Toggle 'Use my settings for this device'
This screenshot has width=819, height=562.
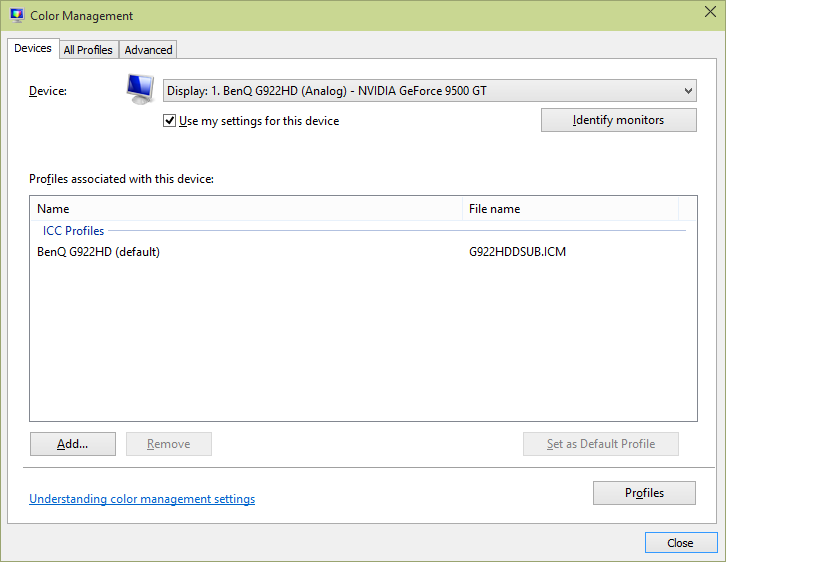pyautogui.click(x=170, y=121)
